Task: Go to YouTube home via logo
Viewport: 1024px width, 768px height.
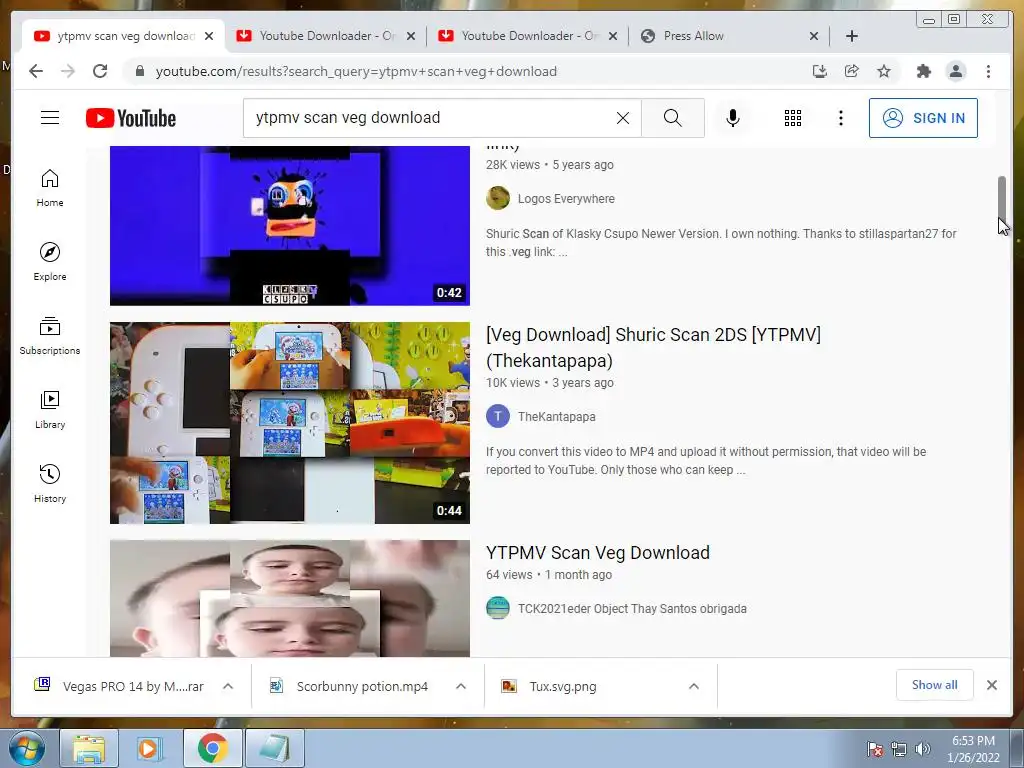Action: pyautogui.click(x=131, y=118)
